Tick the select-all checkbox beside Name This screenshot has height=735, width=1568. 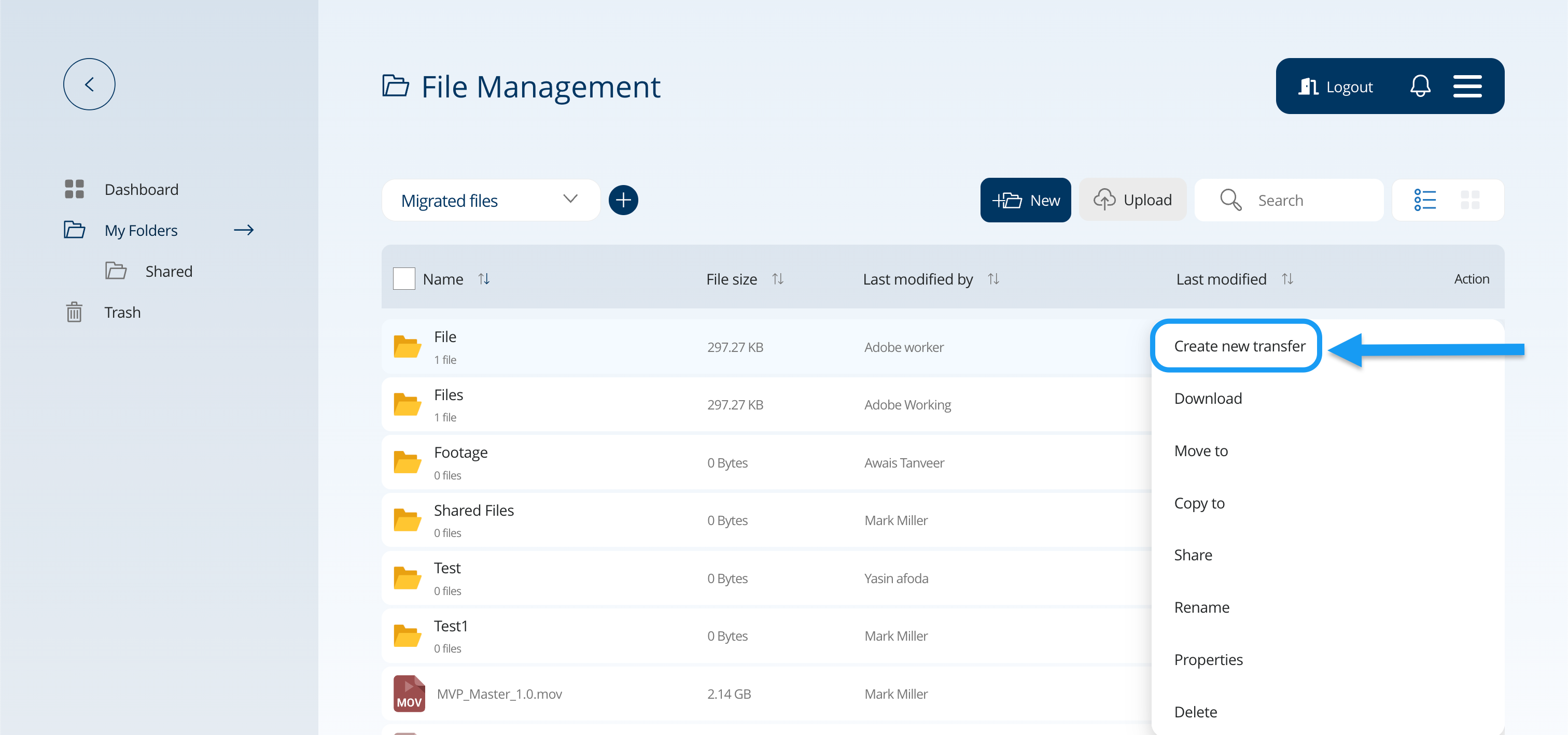pyautogui.click(x=403, y=279)
